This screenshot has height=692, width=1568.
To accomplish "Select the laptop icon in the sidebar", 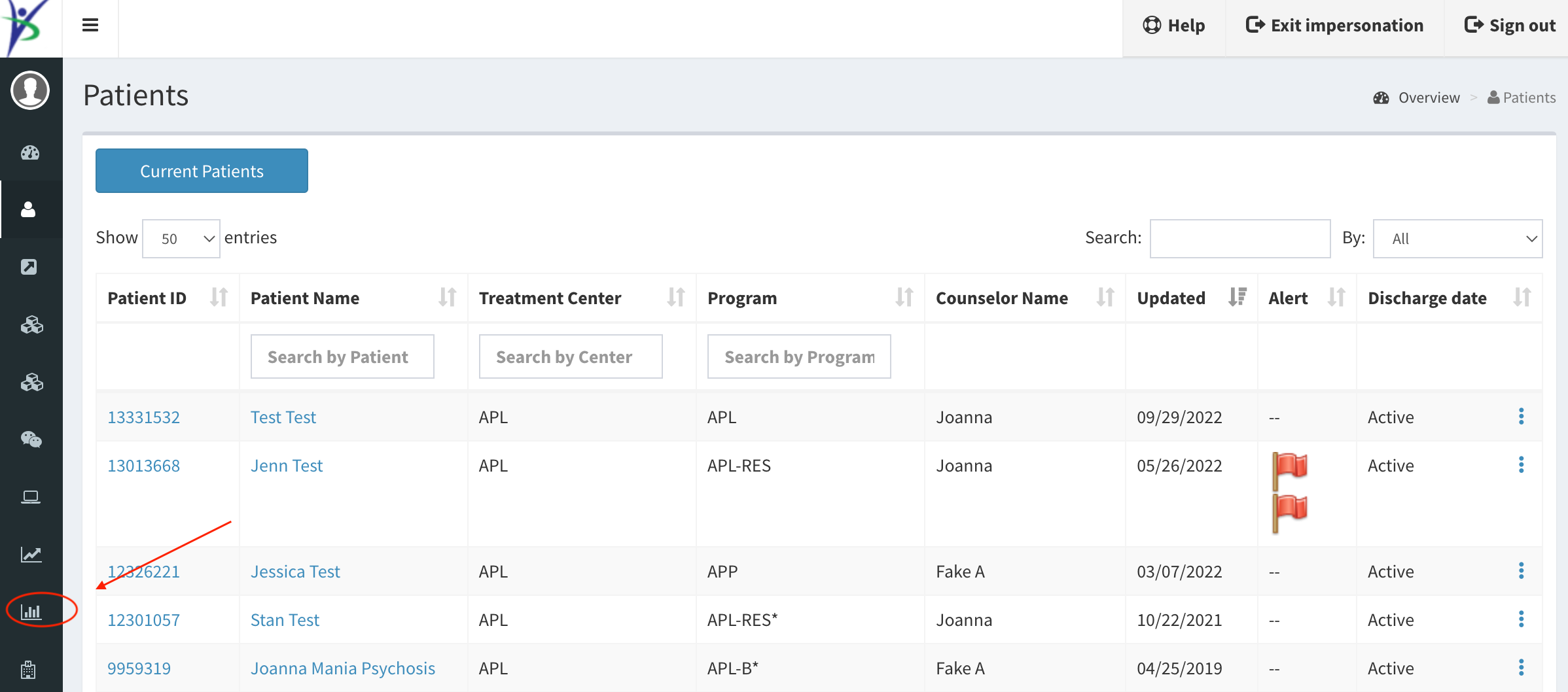I will coord(30,496).
